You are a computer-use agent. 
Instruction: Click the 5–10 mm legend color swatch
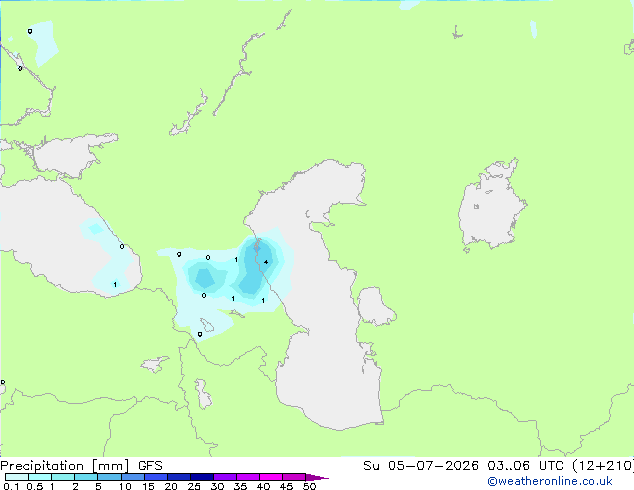(109, 477)
